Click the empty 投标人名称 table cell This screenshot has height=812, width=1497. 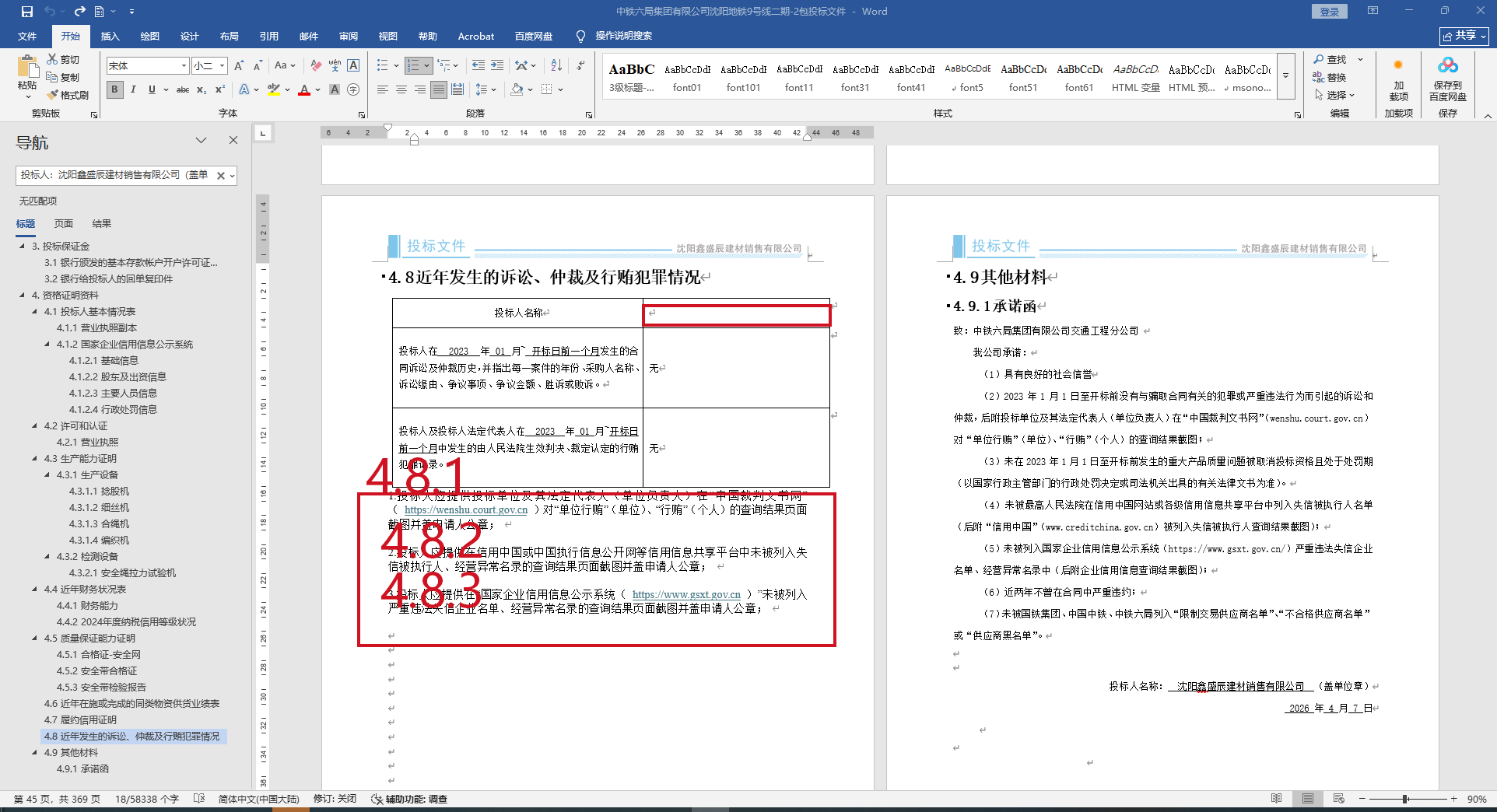(x=736, y=313)
